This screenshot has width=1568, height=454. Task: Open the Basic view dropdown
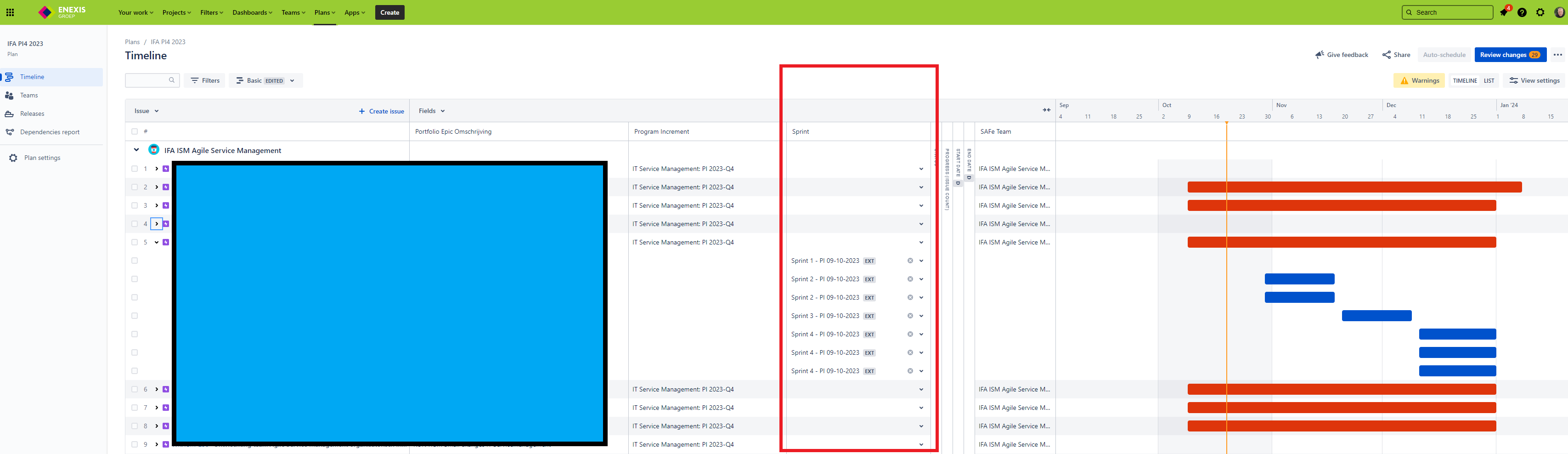pos(265,80)
